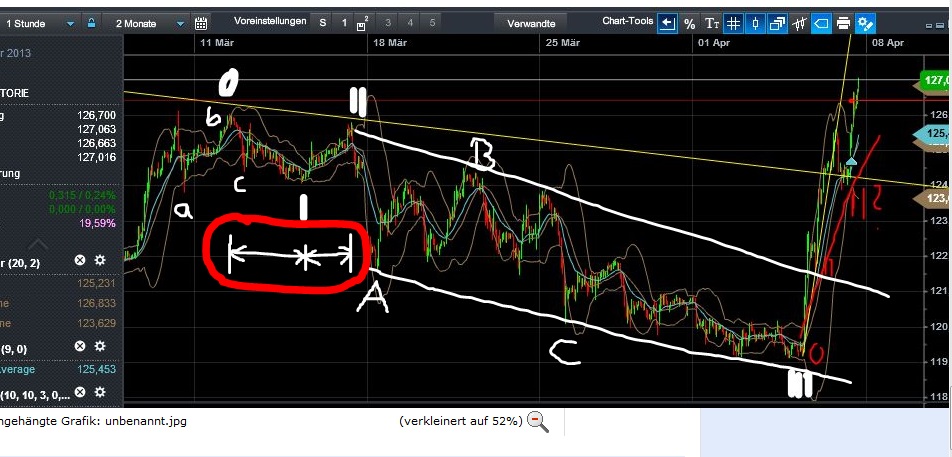Screen dimensions: 952x457
Task: Click the save preset 2 disk icon
Action: [362, 24]
